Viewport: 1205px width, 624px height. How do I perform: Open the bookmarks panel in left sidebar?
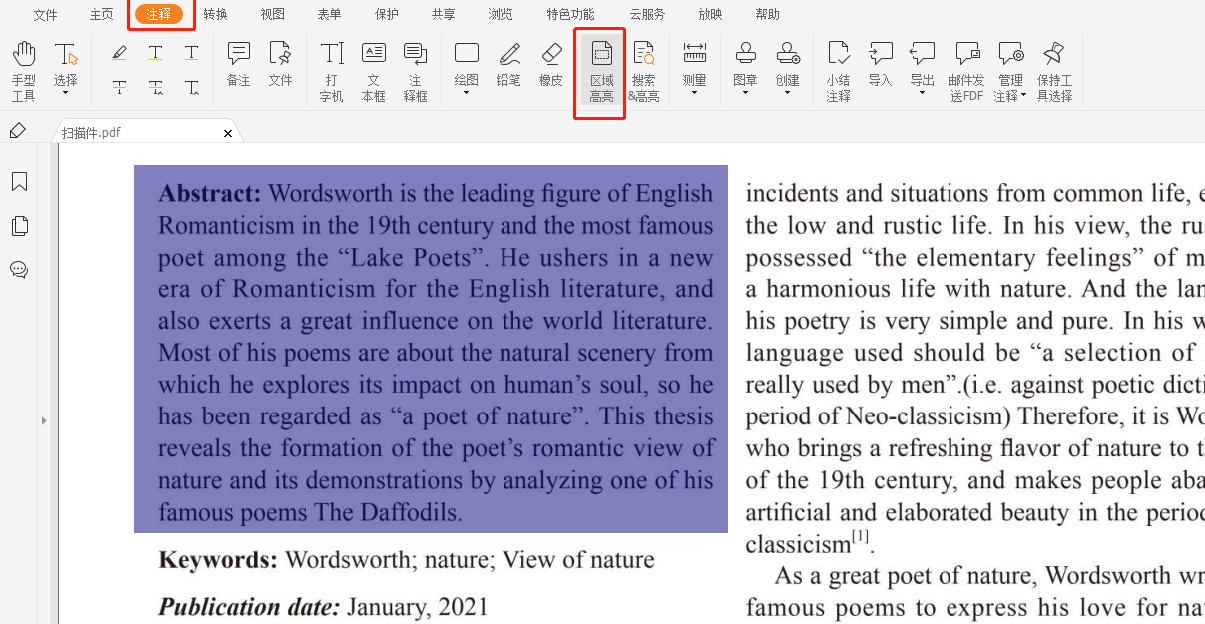[x=19, y=182]
